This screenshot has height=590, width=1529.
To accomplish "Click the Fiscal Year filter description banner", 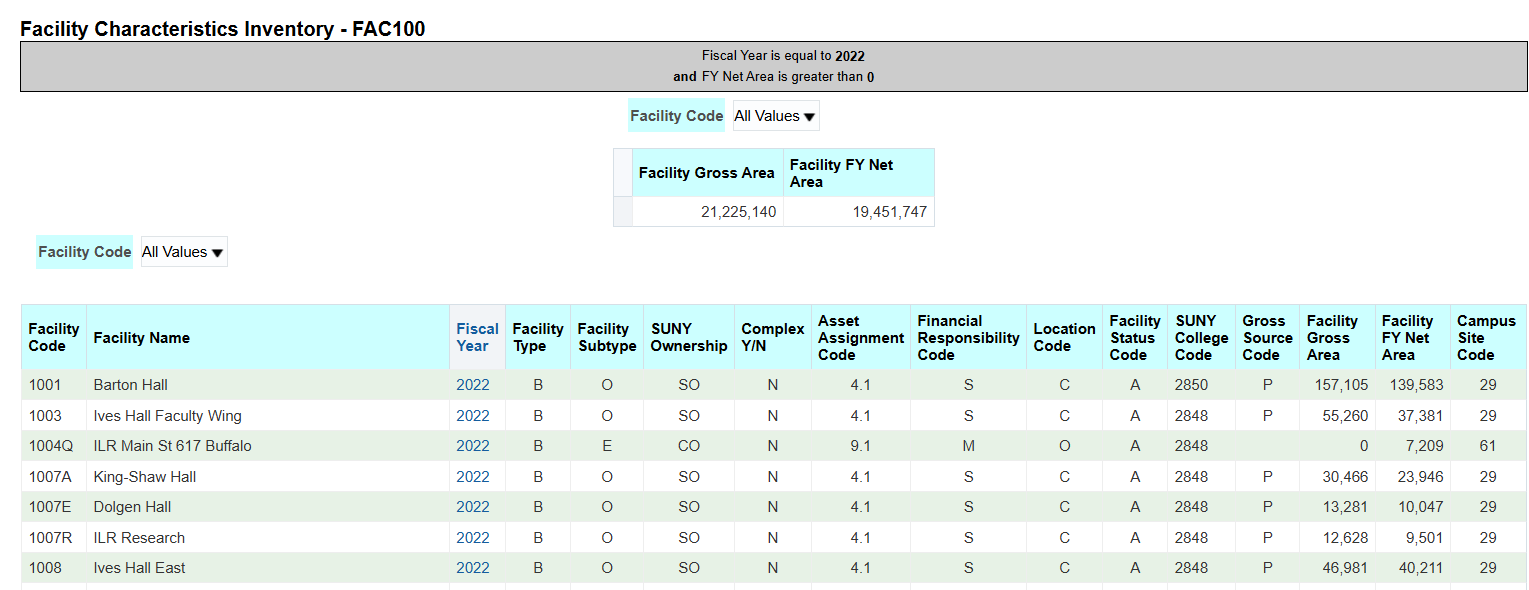I will pyautogui.click(x=772, y=64).
